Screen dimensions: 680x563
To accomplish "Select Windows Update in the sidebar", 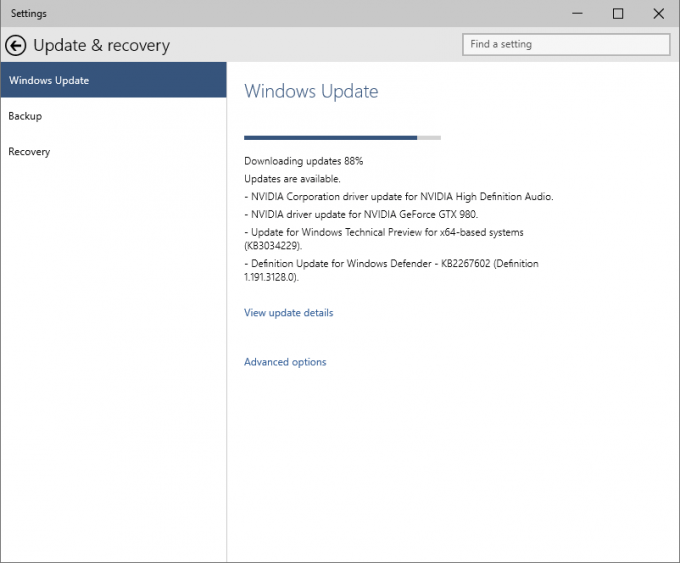I will pyautogui.click(x=114, y=80).
